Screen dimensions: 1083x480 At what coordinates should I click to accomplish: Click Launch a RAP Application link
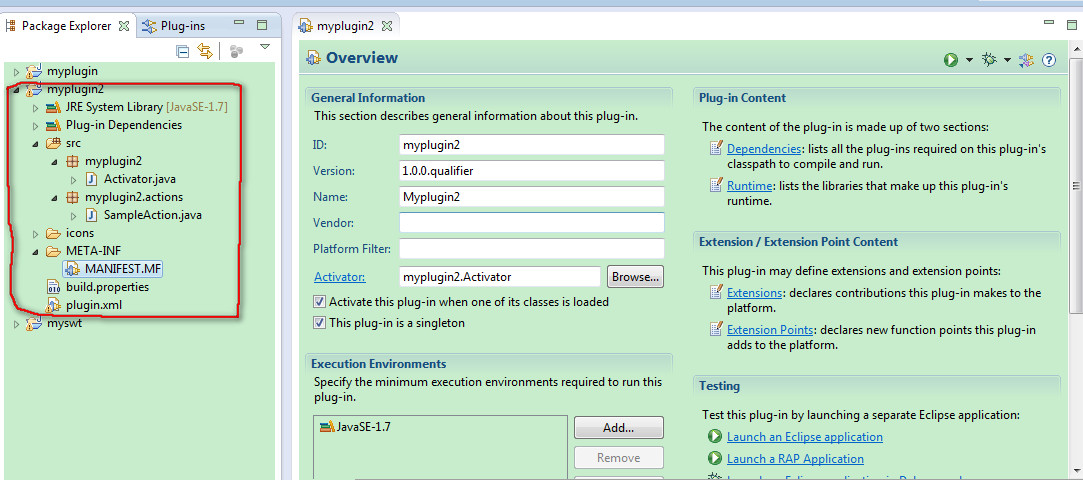tap(795, 459)
